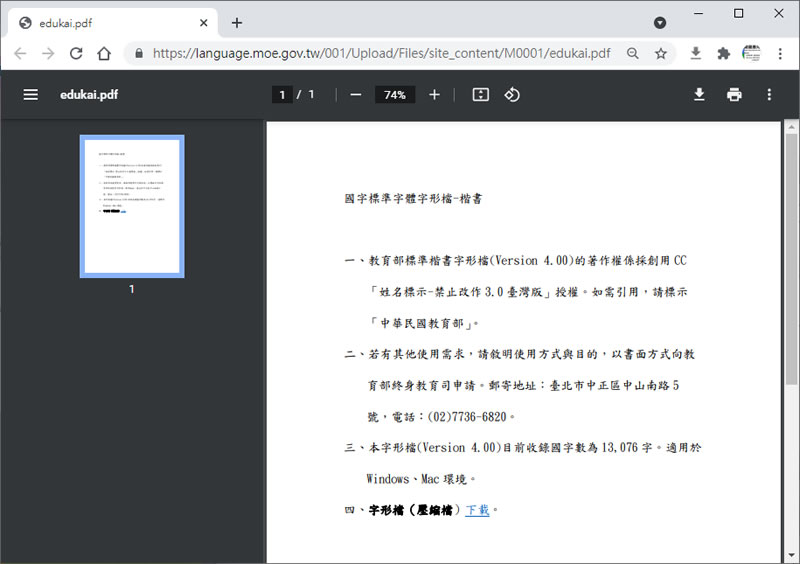Open the browser home page
800x564 pixels.
click(x=104, y=54)
